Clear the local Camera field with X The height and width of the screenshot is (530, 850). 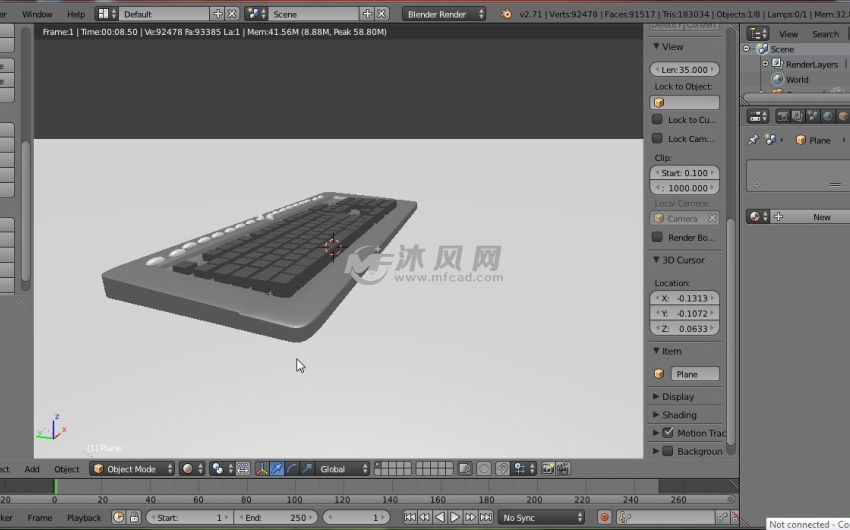point(712,218)
